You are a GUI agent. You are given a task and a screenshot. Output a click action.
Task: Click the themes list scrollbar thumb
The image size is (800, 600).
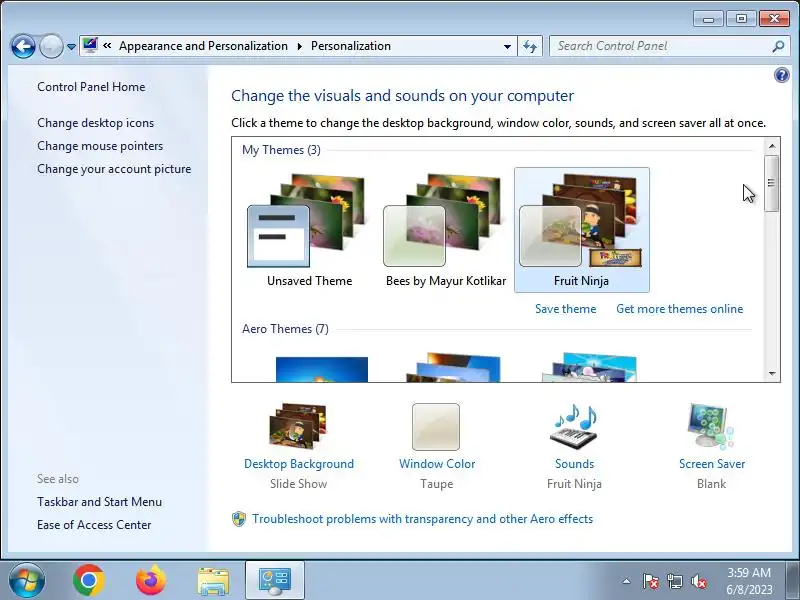(x=772, y=183)
